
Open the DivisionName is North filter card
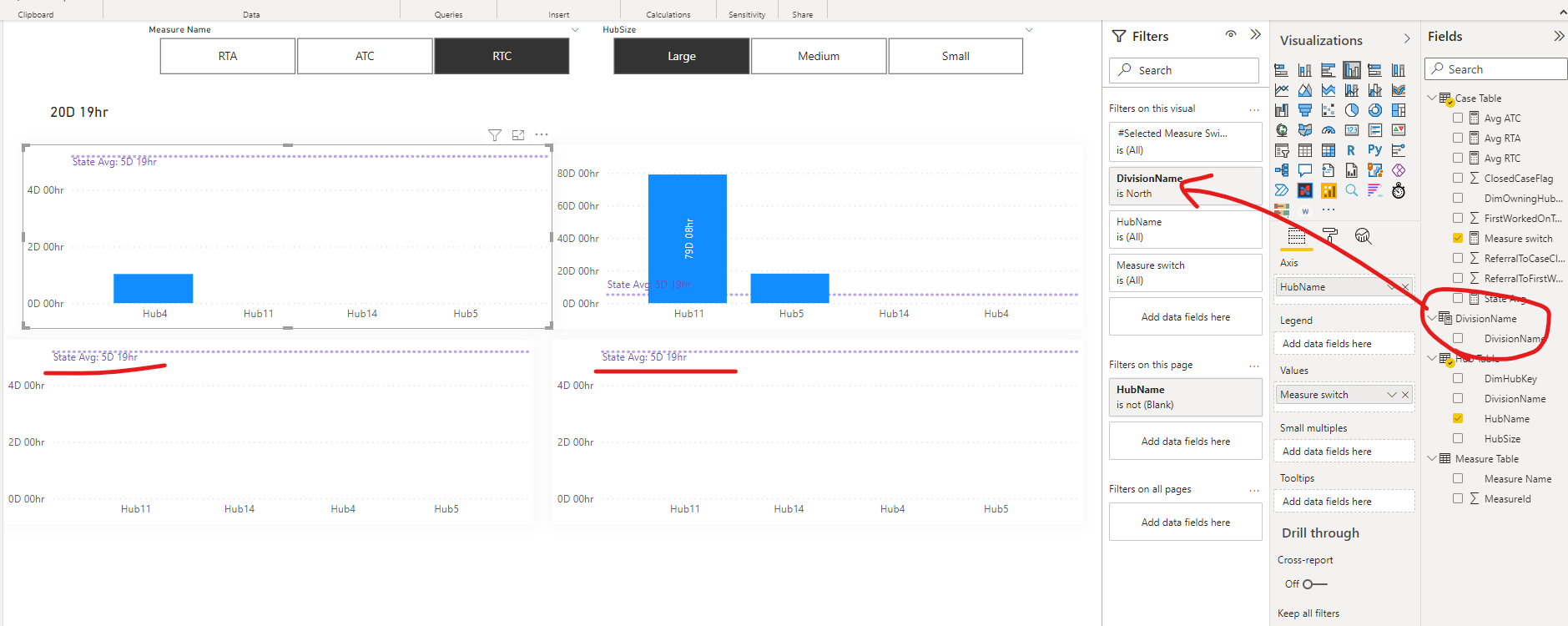pos(1186,186)
